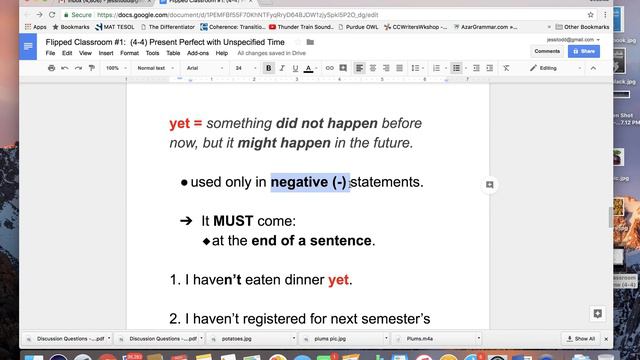Align text left

(359, 68)
